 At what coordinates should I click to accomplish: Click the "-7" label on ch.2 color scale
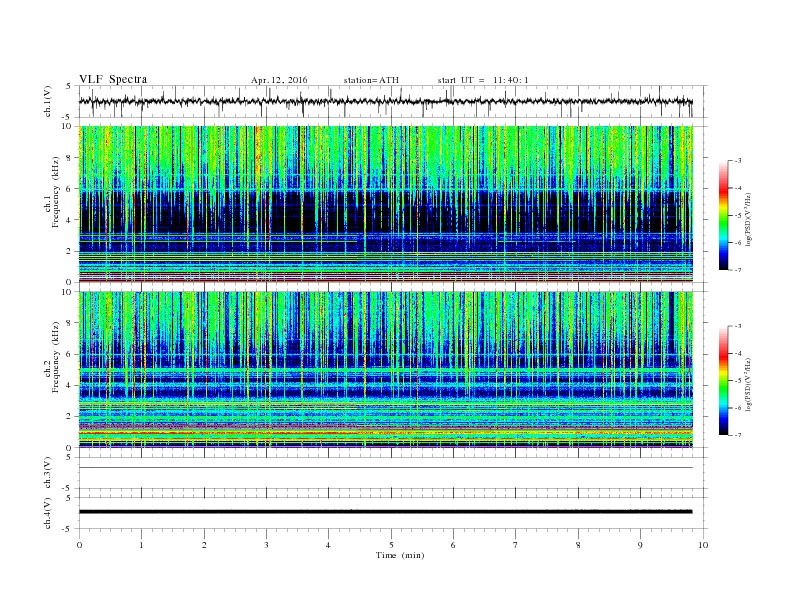pos(737,435)
